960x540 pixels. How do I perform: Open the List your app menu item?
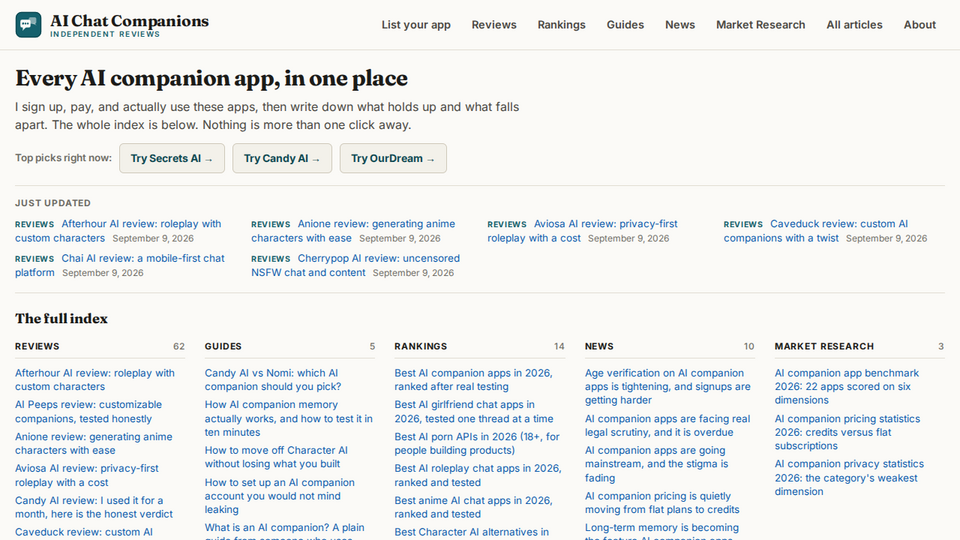tap(416, 25)
